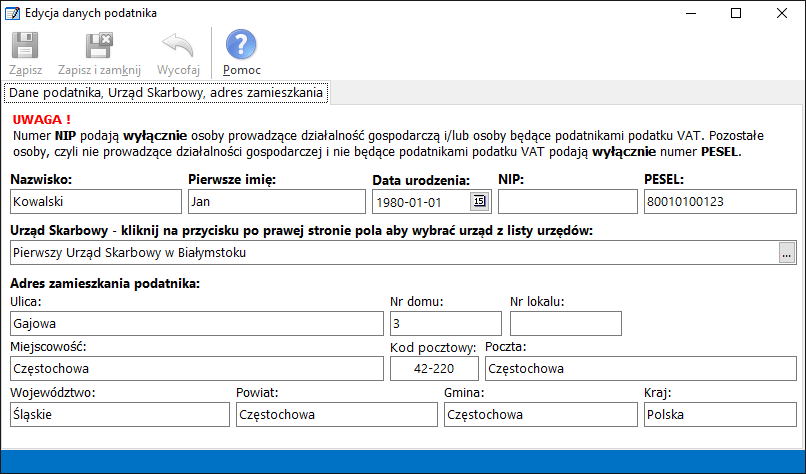Image resolution: width=806 pixels, height=474 pixels.
Task: Open Pomoc help icon
Action: [x=241, y=46]
